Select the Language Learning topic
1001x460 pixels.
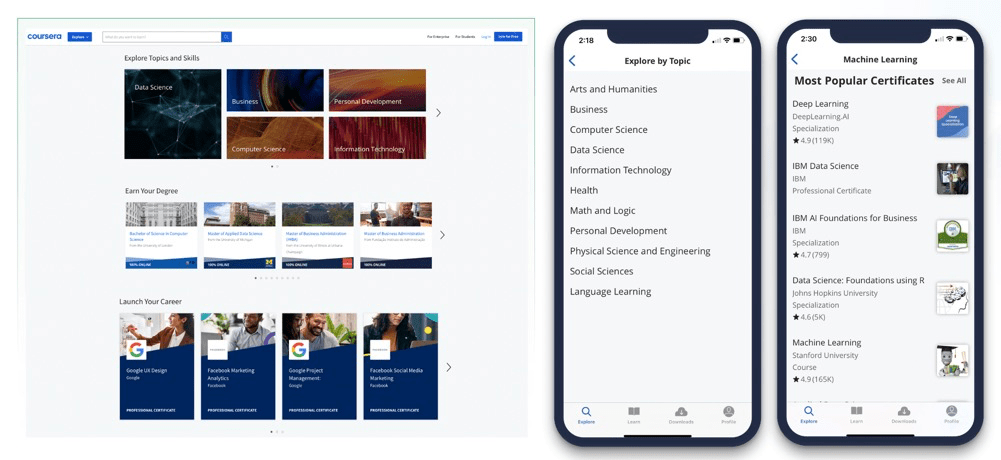[610, 292]
